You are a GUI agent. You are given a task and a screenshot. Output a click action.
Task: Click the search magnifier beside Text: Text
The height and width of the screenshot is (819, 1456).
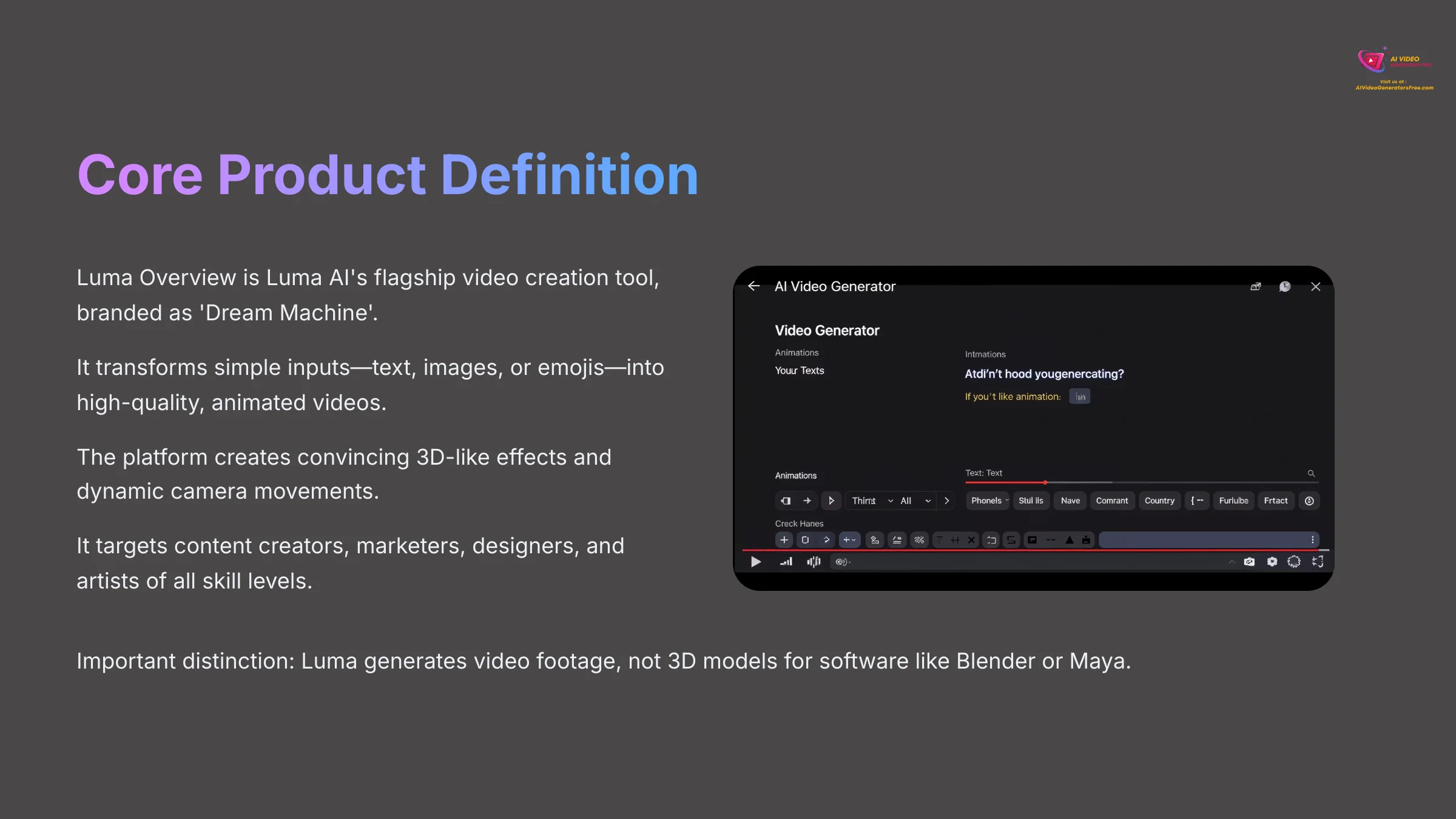(1311, 473)
